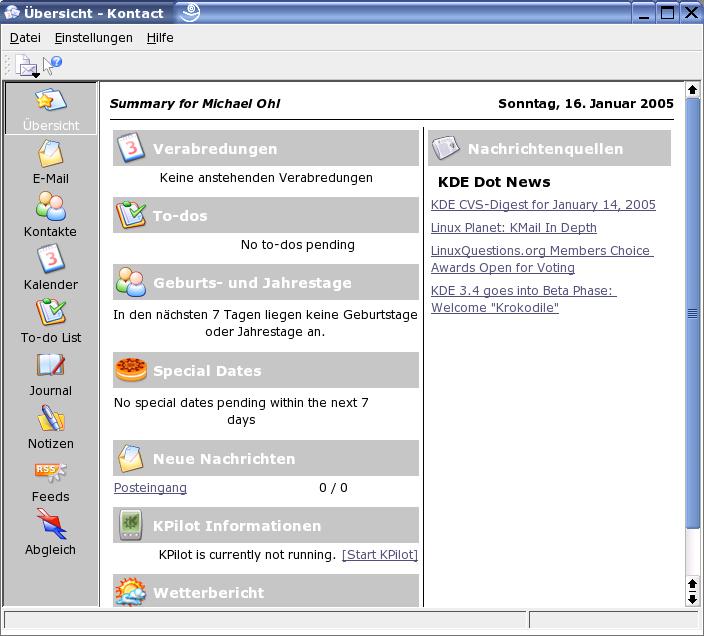This screenshot has width=704, height=636.
Task: Open KDE CVS-Digest for January 14 article
Action: [543, 205]
